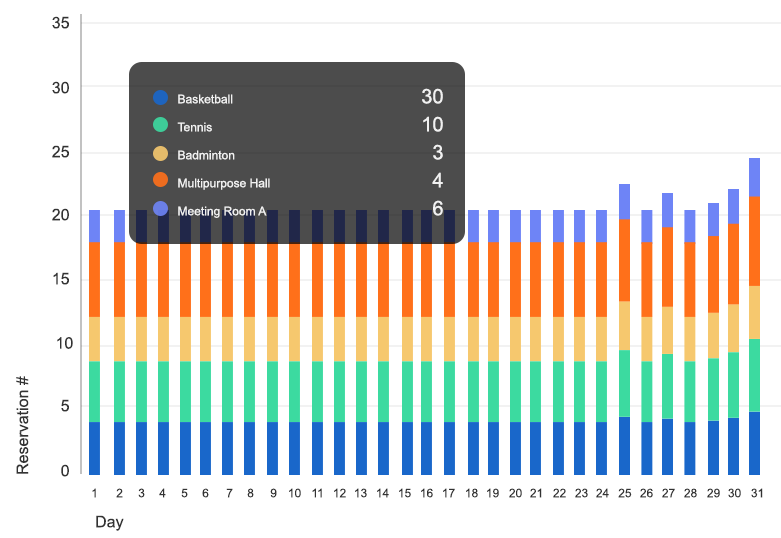The width and height of the screenshot is (781, 538).
Task: Select the Basketball label in the tooltip
Action: (205, 99)
